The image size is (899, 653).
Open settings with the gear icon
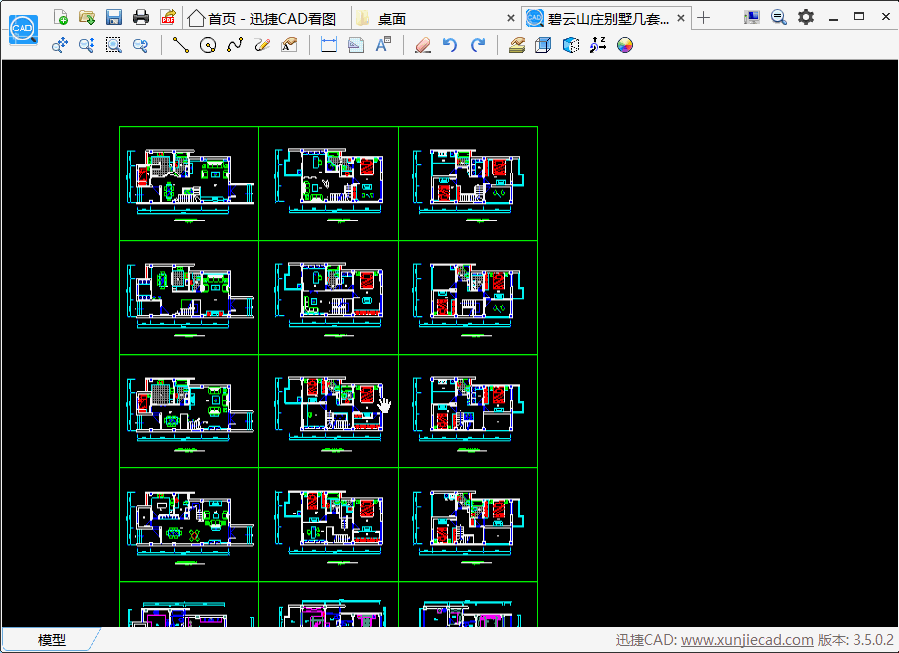(x=806, y=17)
